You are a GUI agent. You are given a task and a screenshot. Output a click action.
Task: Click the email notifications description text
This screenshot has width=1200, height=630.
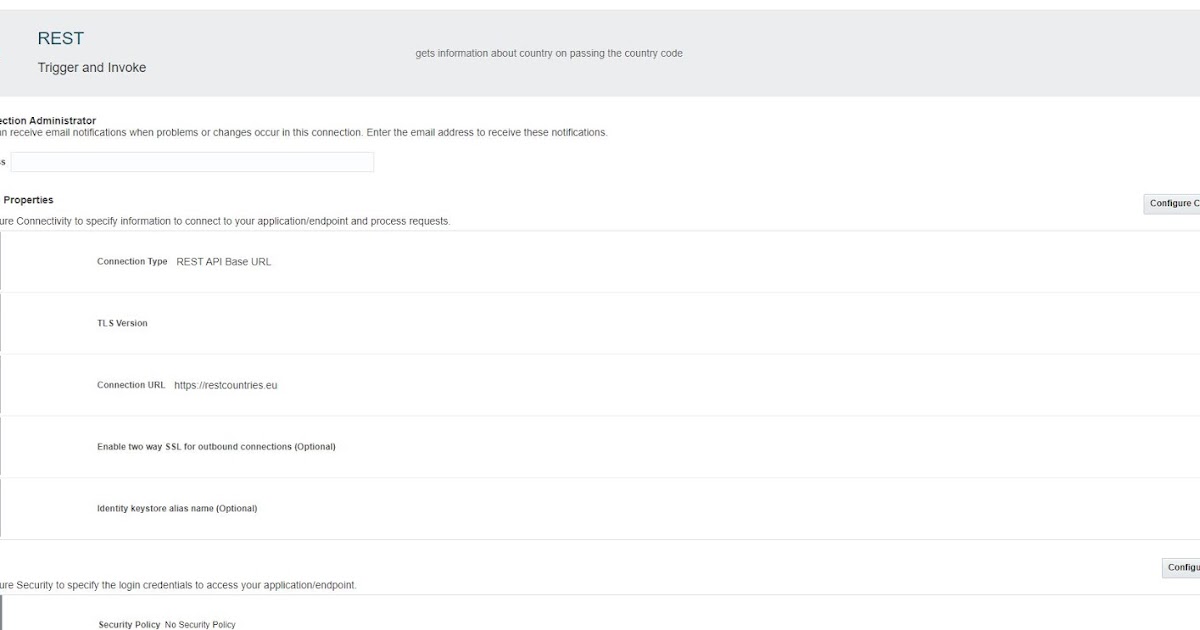click(x=305, y=131)
